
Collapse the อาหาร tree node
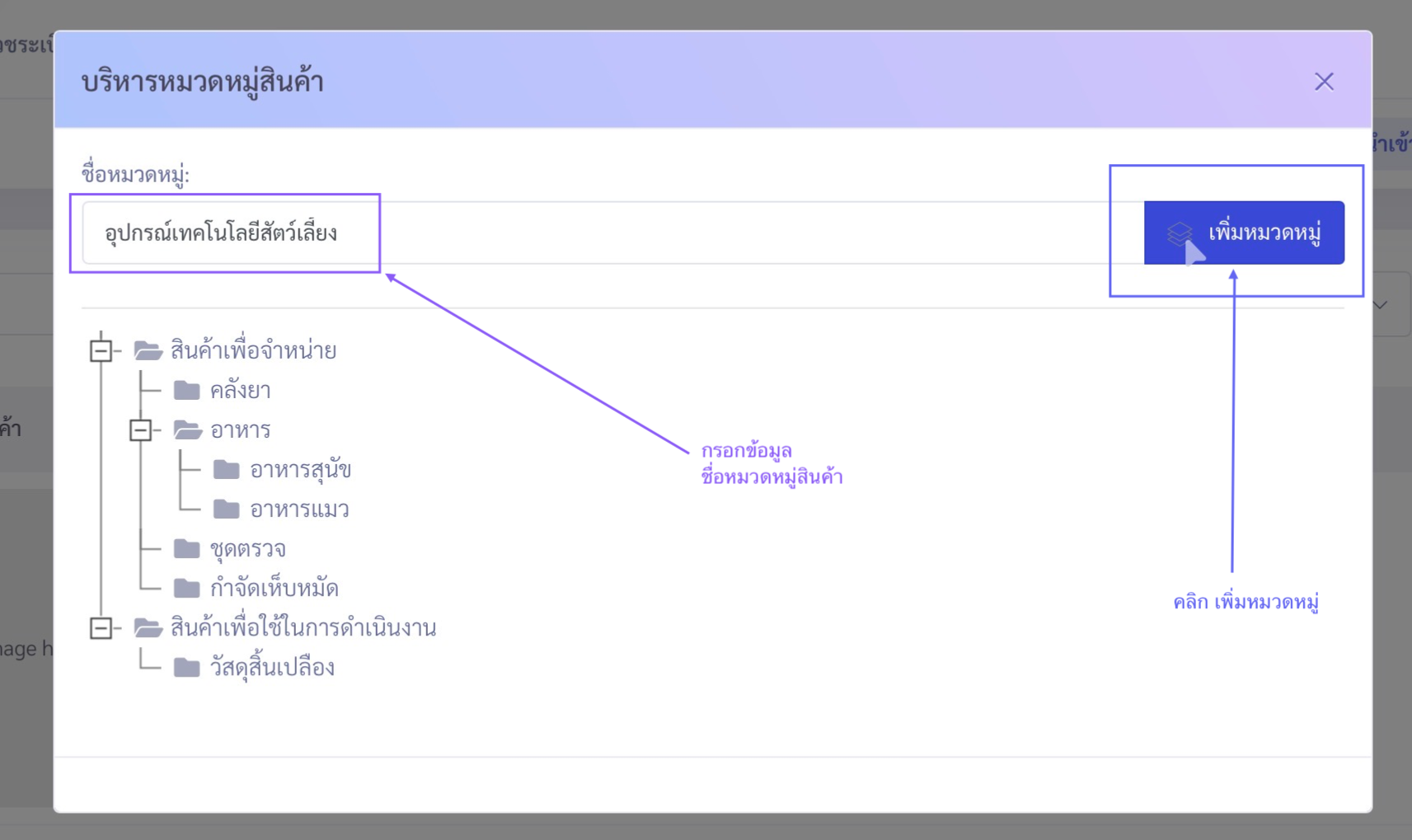[140, 429]
